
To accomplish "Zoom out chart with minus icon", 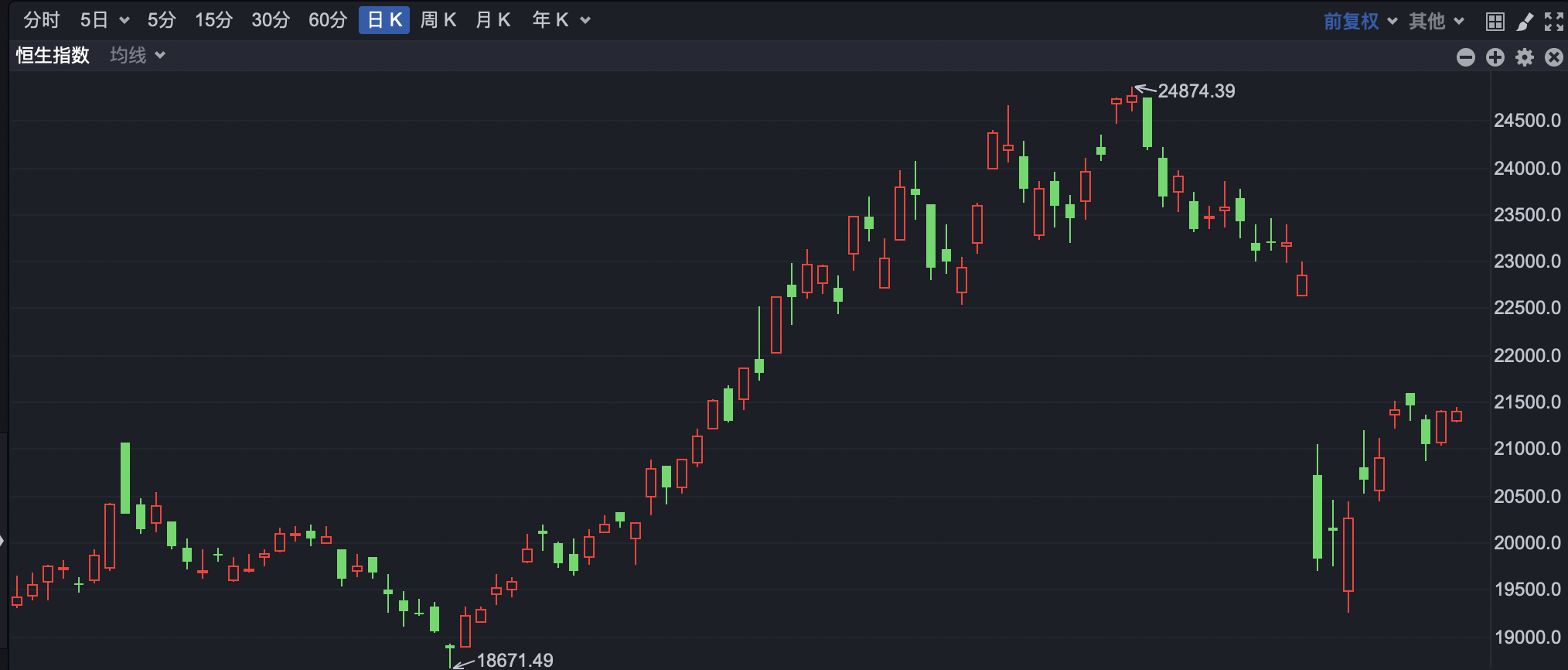I will click(1466, 57).
